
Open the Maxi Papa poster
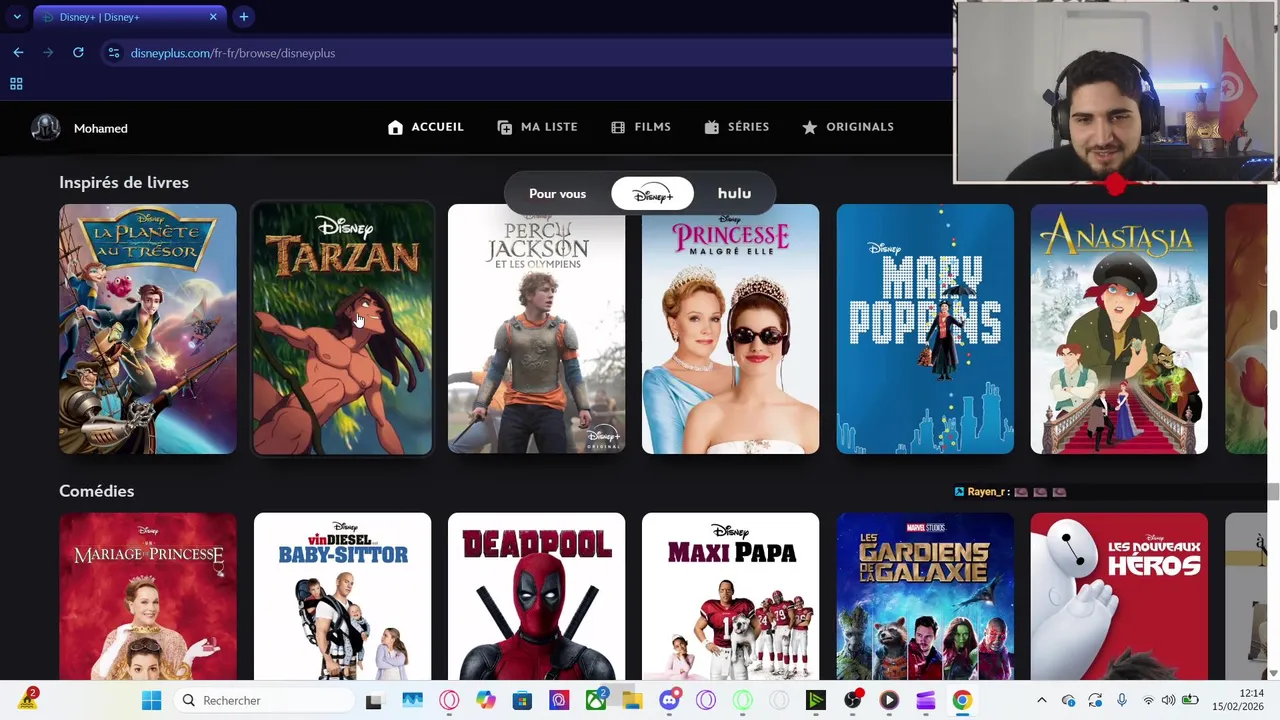pyautogui.click(x=730, y=597)
